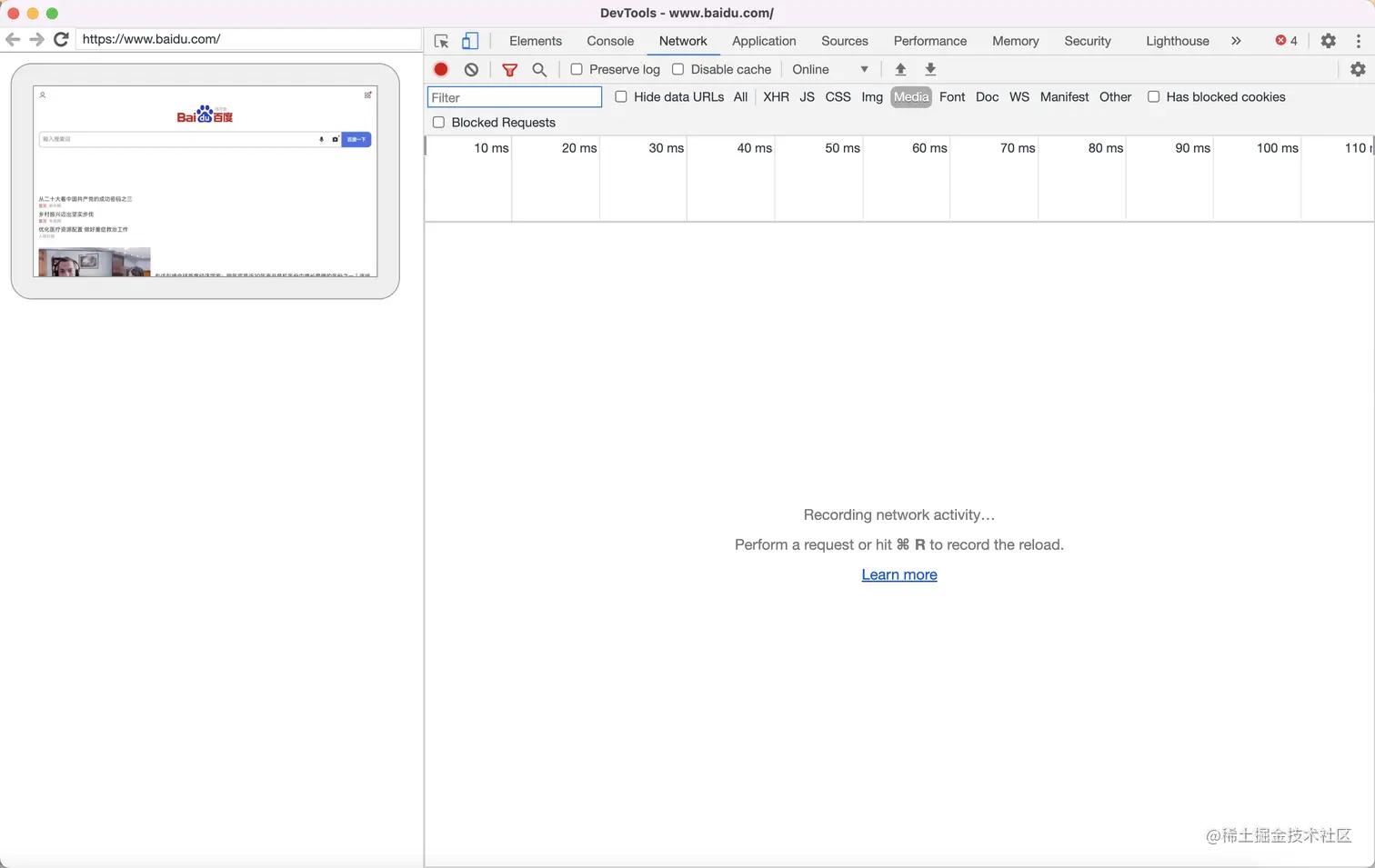Filter requests by Other
The height and width of the screenshot is (868, 1375).
[x=1115, y=97]
